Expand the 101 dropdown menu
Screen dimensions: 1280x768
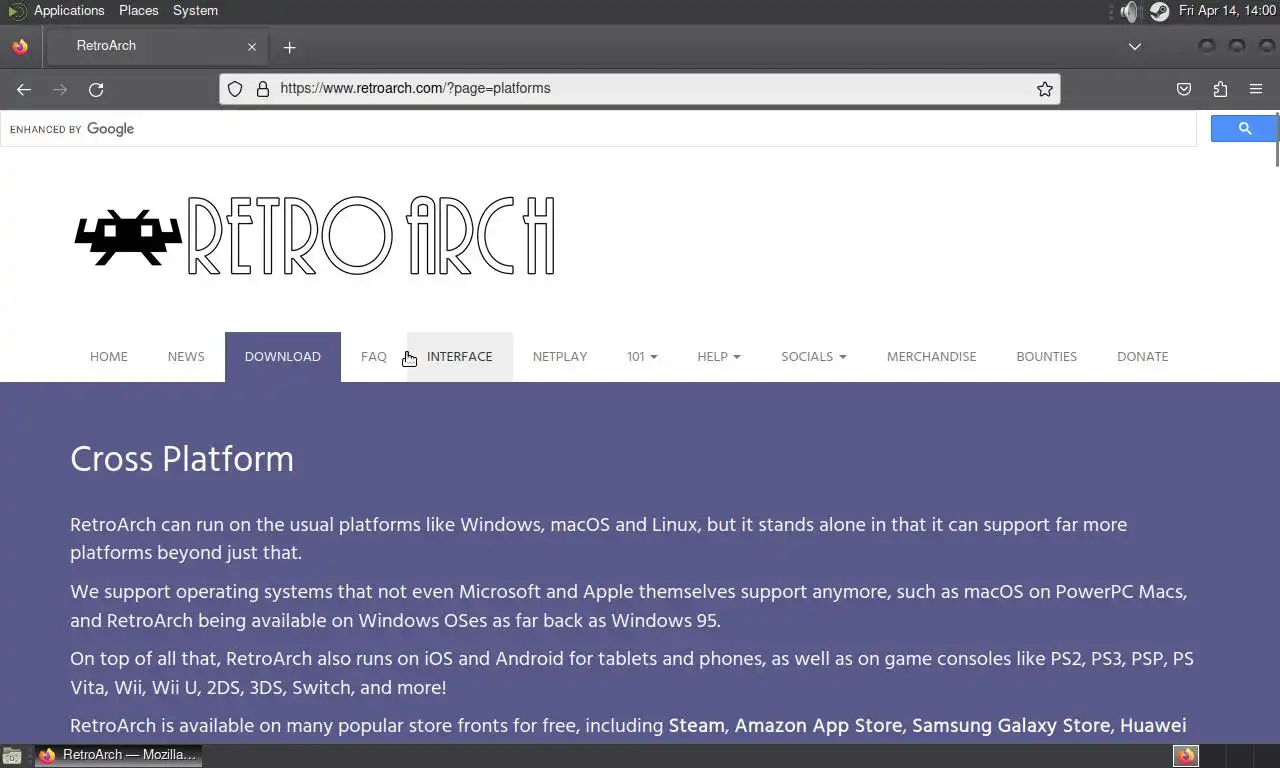click(x=642, y=357)
